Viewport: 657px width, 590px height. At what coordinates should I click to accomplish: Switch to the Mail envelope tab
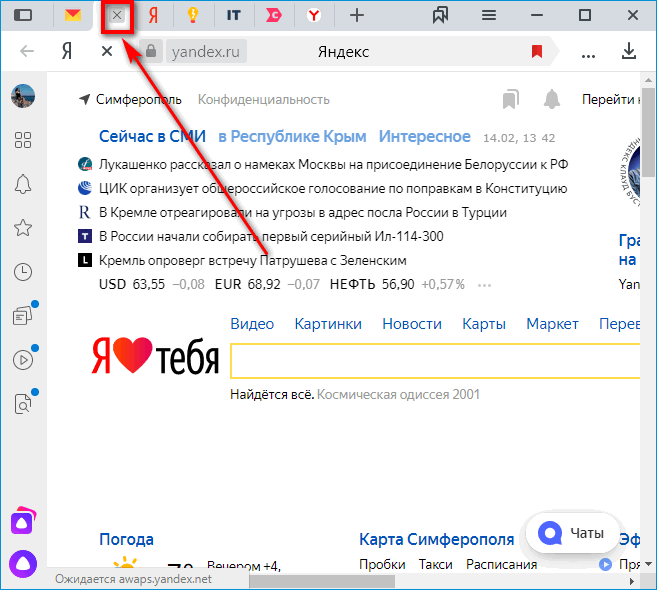73,16
